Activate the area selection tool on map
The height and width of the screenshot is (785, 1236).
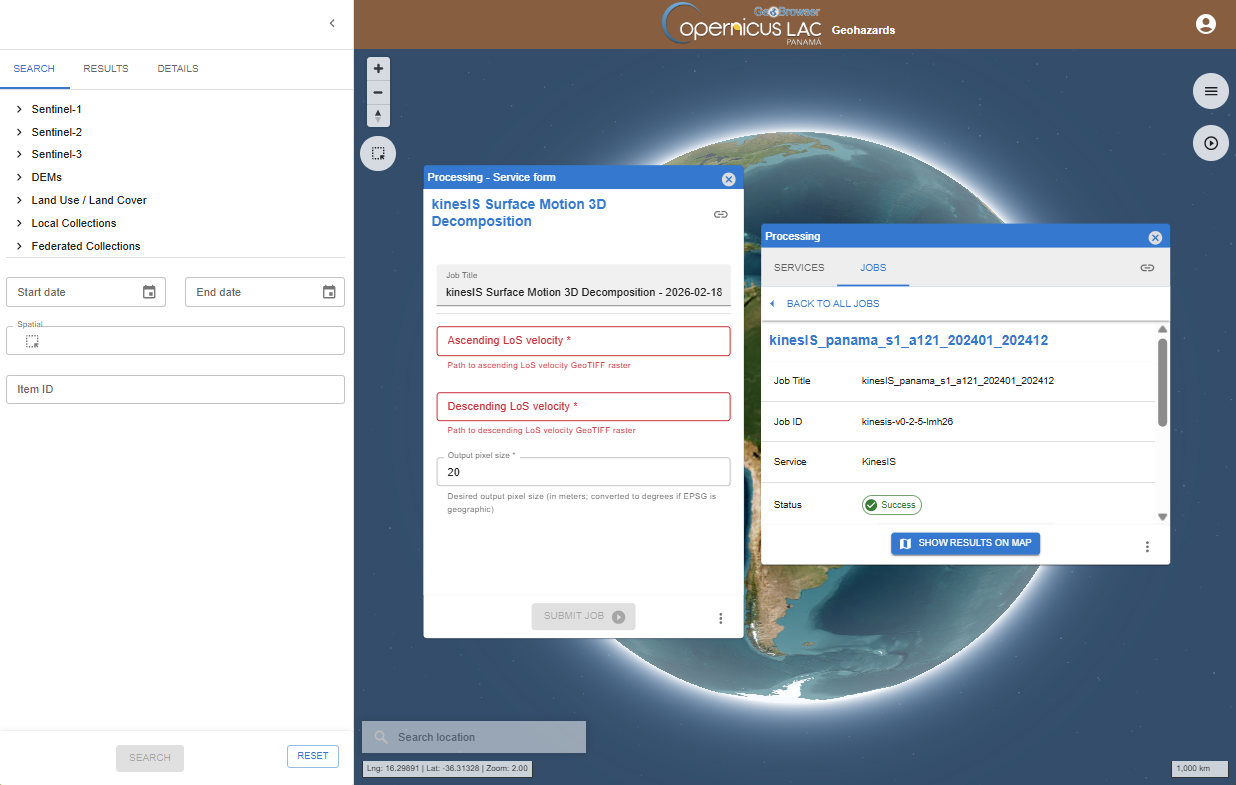pos(378,153)
